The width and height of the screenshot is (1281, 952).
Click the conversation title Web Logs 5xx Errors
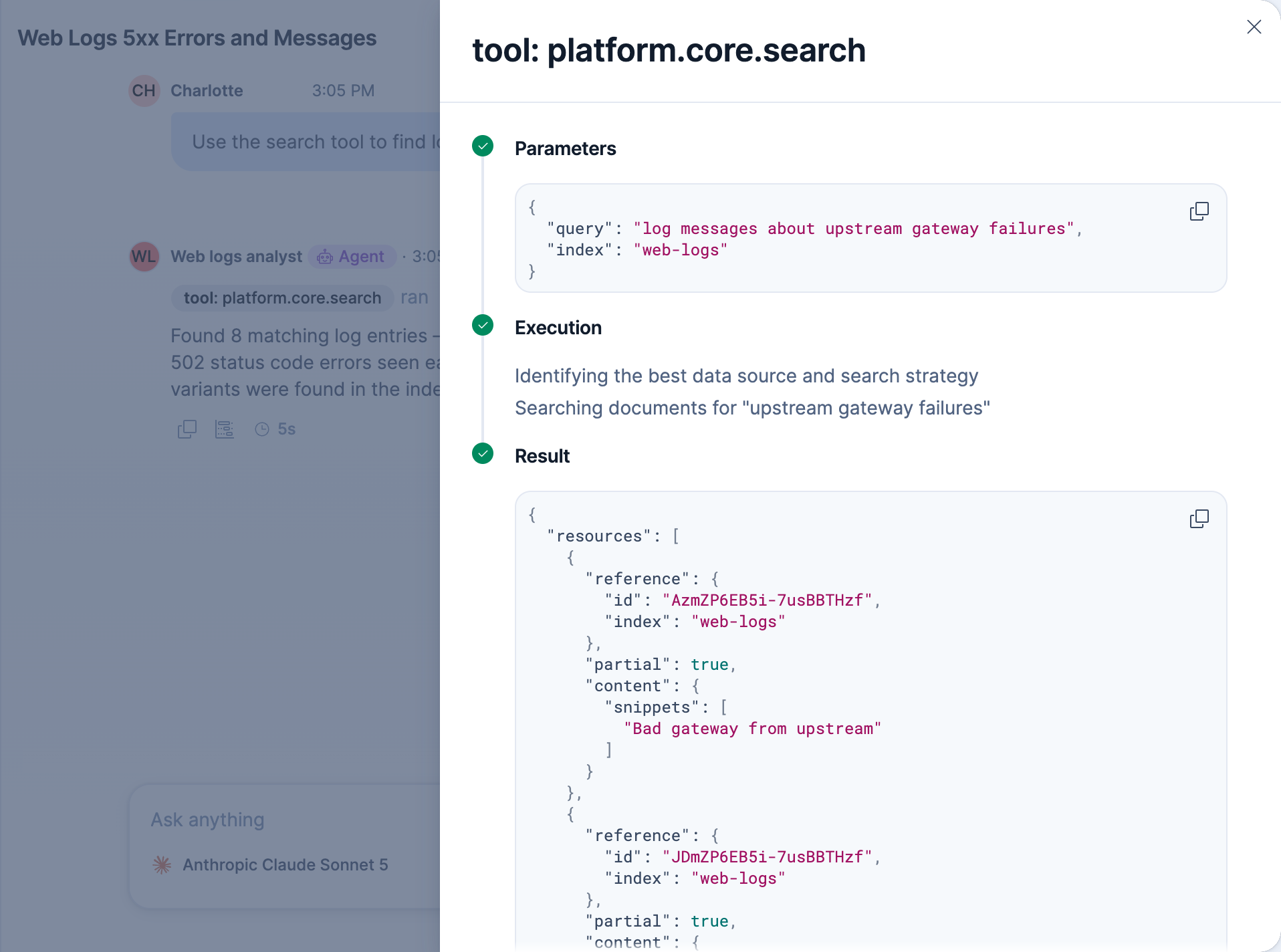tap(197, 38)
